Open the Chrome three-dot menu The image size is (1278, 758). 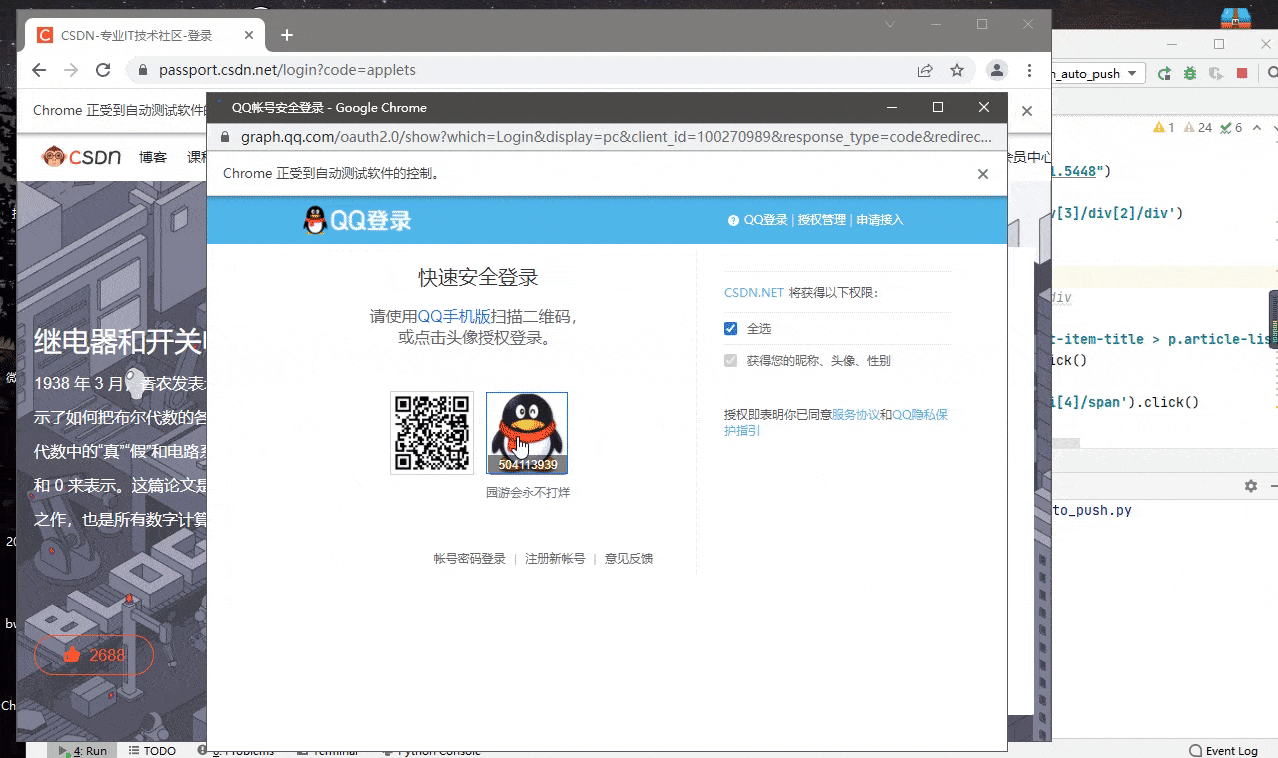point(1029,70)
